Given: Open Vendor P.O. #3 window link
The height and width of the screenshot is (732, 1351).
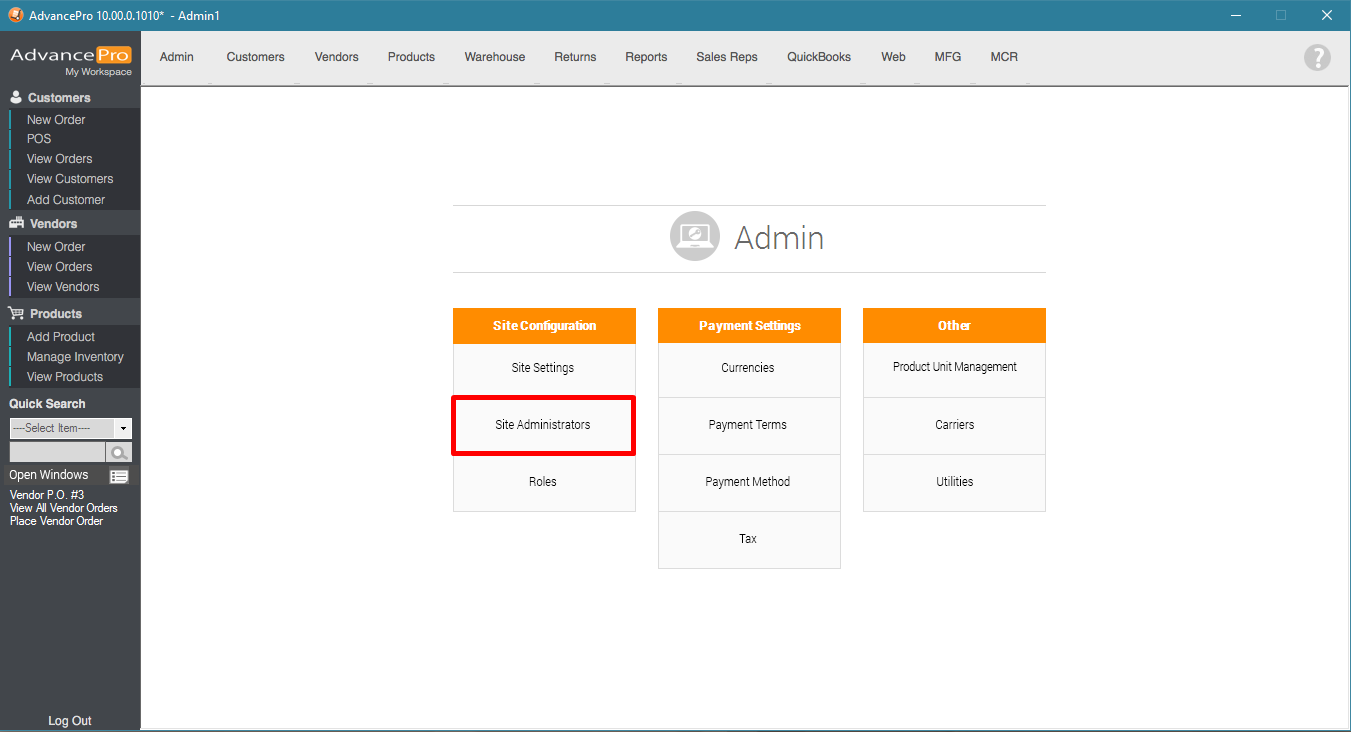Looking at the screenshot, I should pyautogui.click(x=46, y=495).
